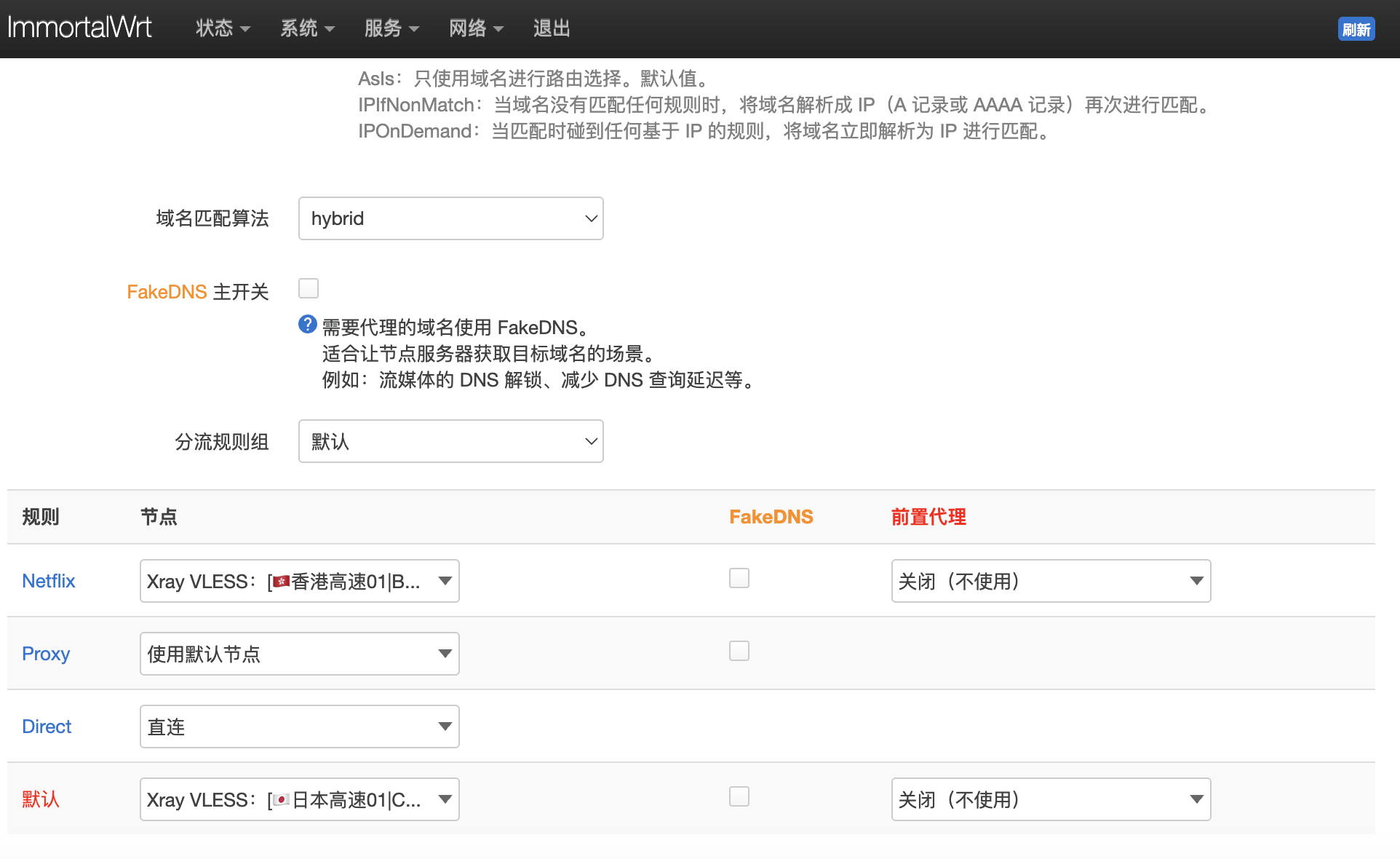Open the 分流规则组 dropdown

(x=451, y=441)
